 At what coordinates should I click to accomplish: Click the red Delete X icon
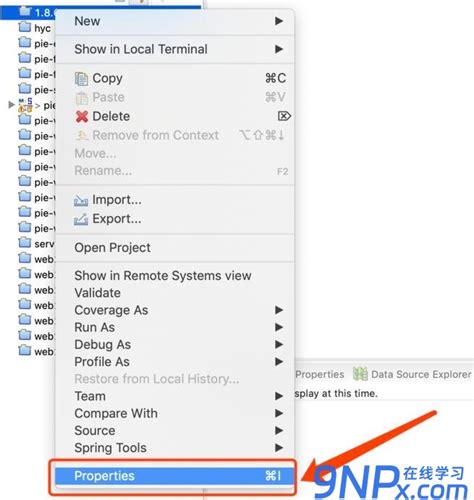click(x=82, y=116)
